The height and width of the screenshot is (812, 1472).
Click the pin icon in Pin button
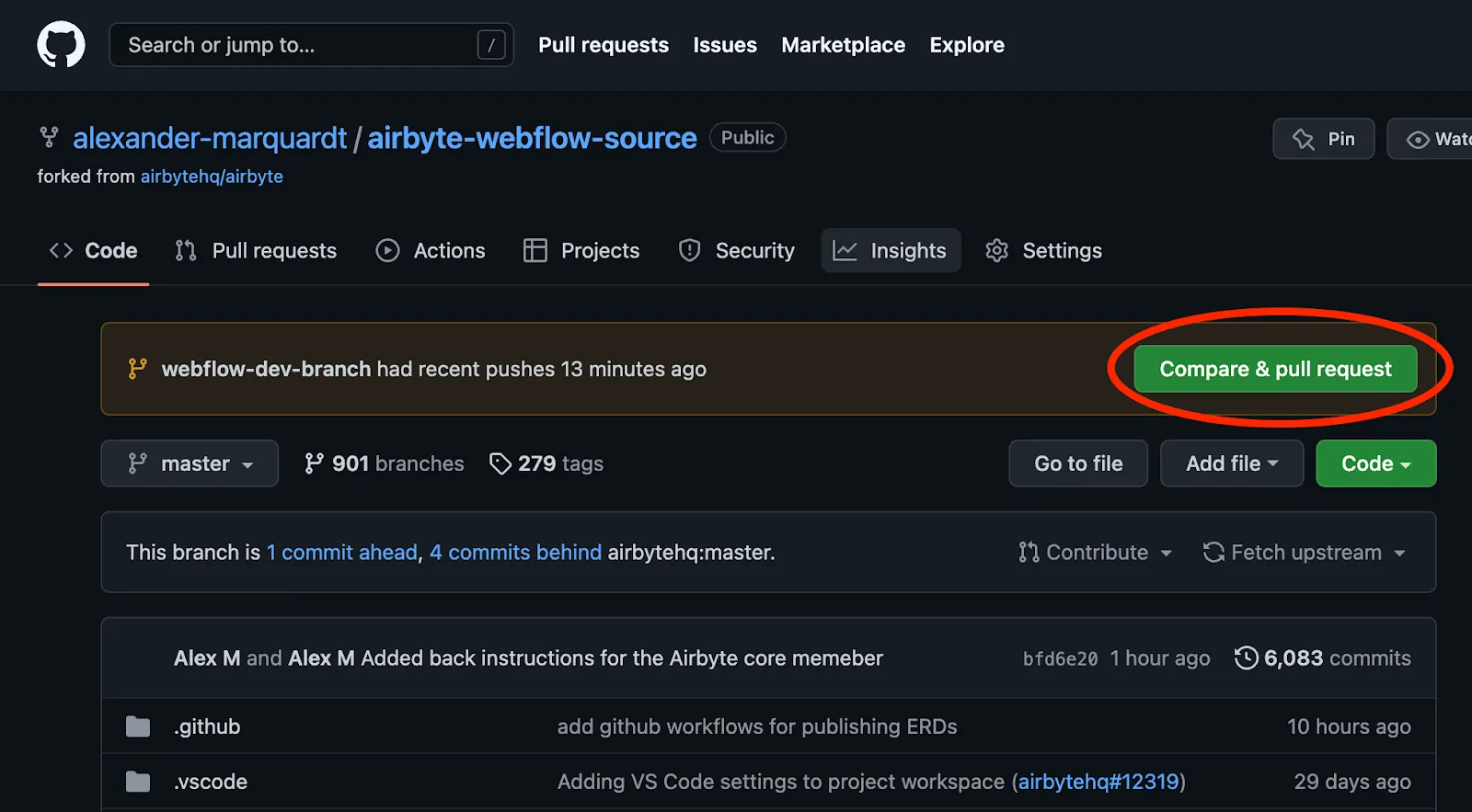(x=1304, y=139)
